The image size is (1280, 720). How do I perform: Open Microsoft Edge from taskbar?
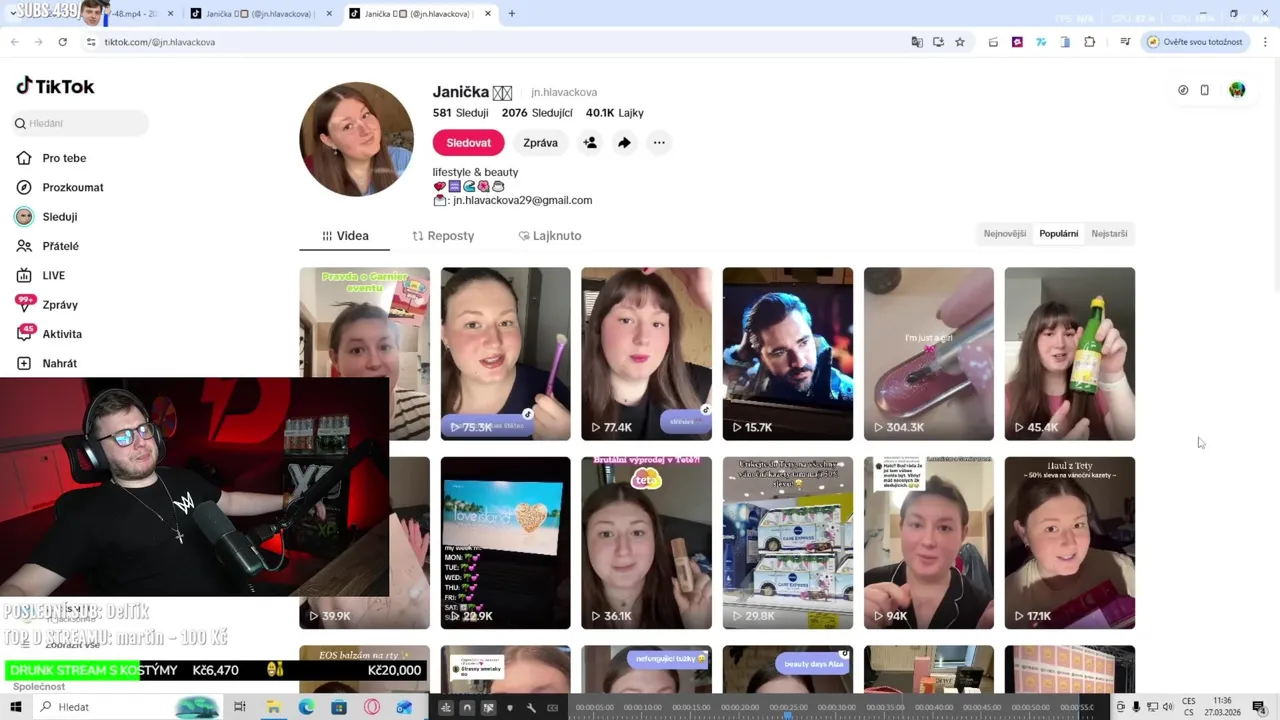306,707
